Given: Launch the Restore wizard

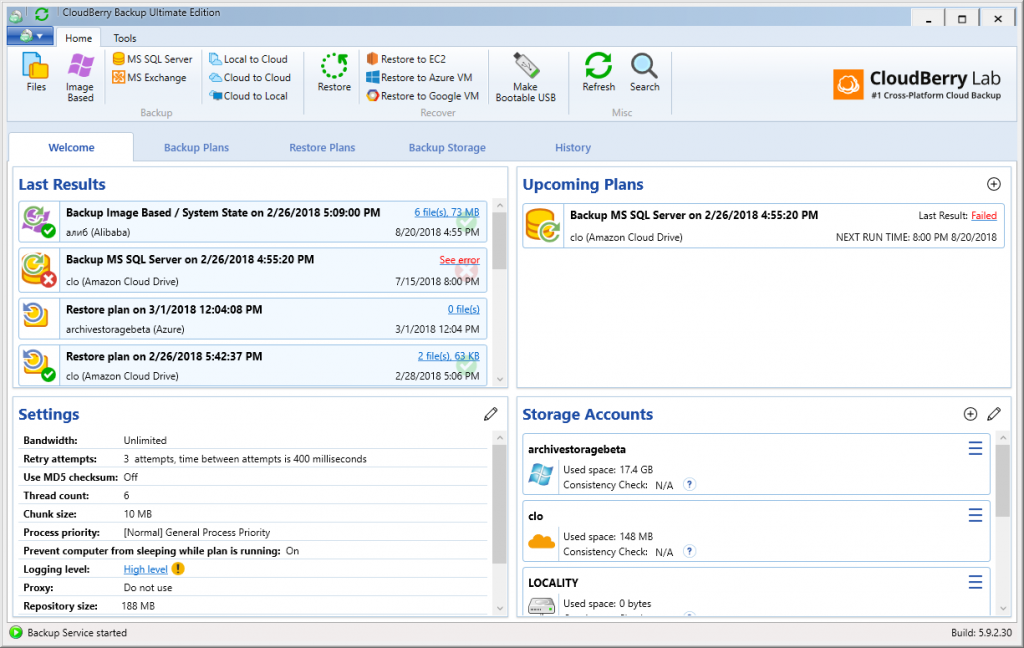Looking at the screenshot, I should (333, 73).
